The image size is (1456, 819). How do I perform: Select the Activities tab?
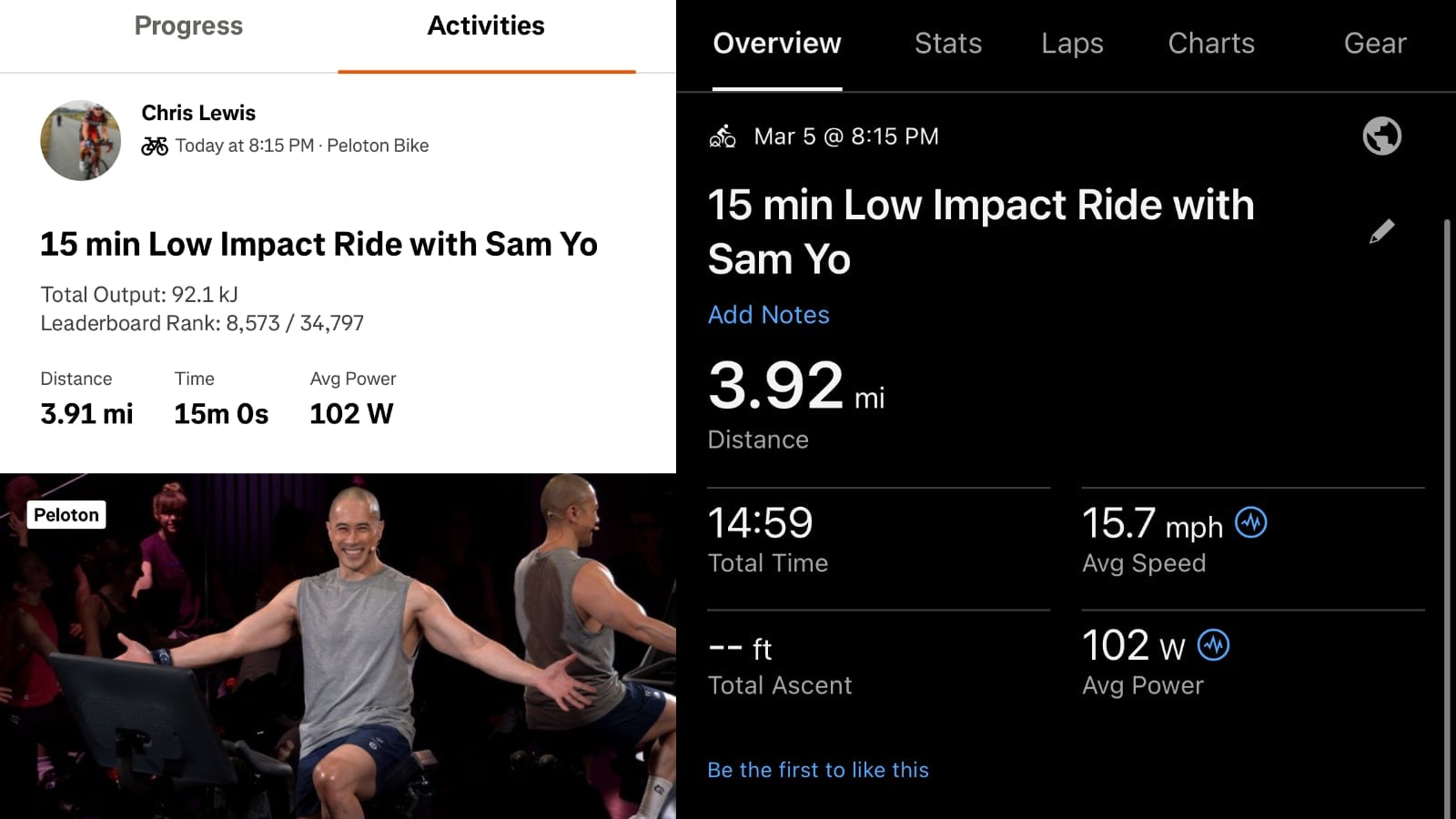point(486,26)
